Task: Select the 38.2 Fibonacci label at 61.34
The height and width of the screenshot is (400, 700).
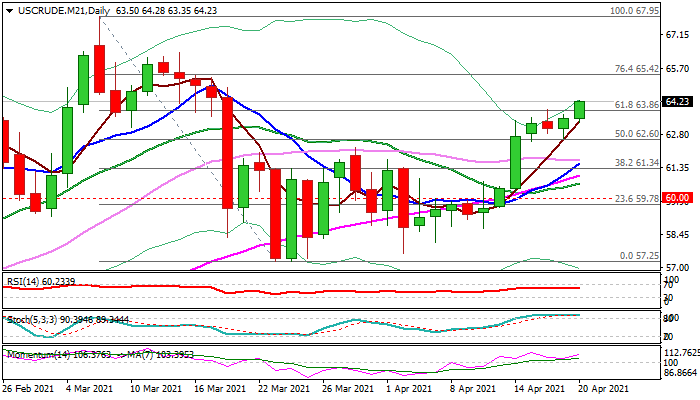Action: coord(634,162)
